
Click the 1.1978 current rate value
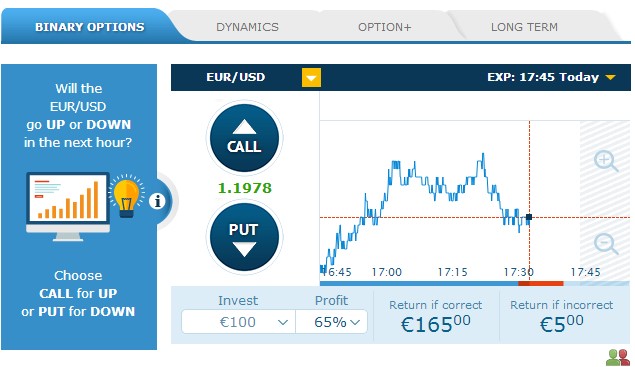click(x=245, y=188)
